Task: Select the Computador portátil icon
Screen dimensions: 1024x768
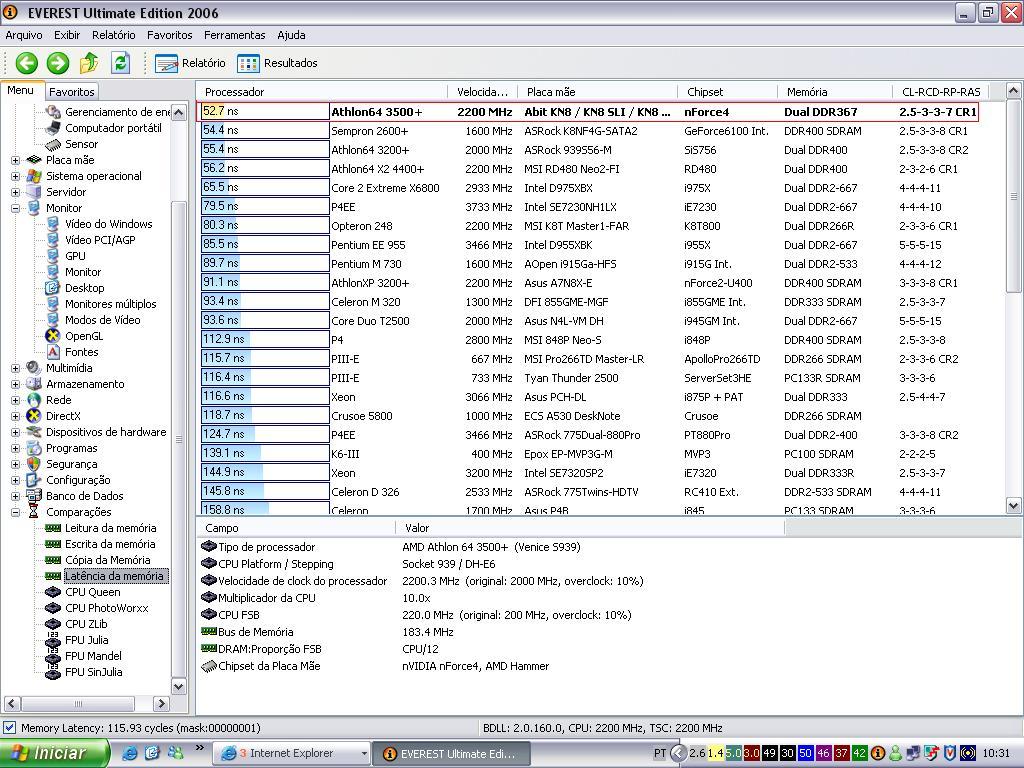Action: pyautogui.click(x=53, y=128)
